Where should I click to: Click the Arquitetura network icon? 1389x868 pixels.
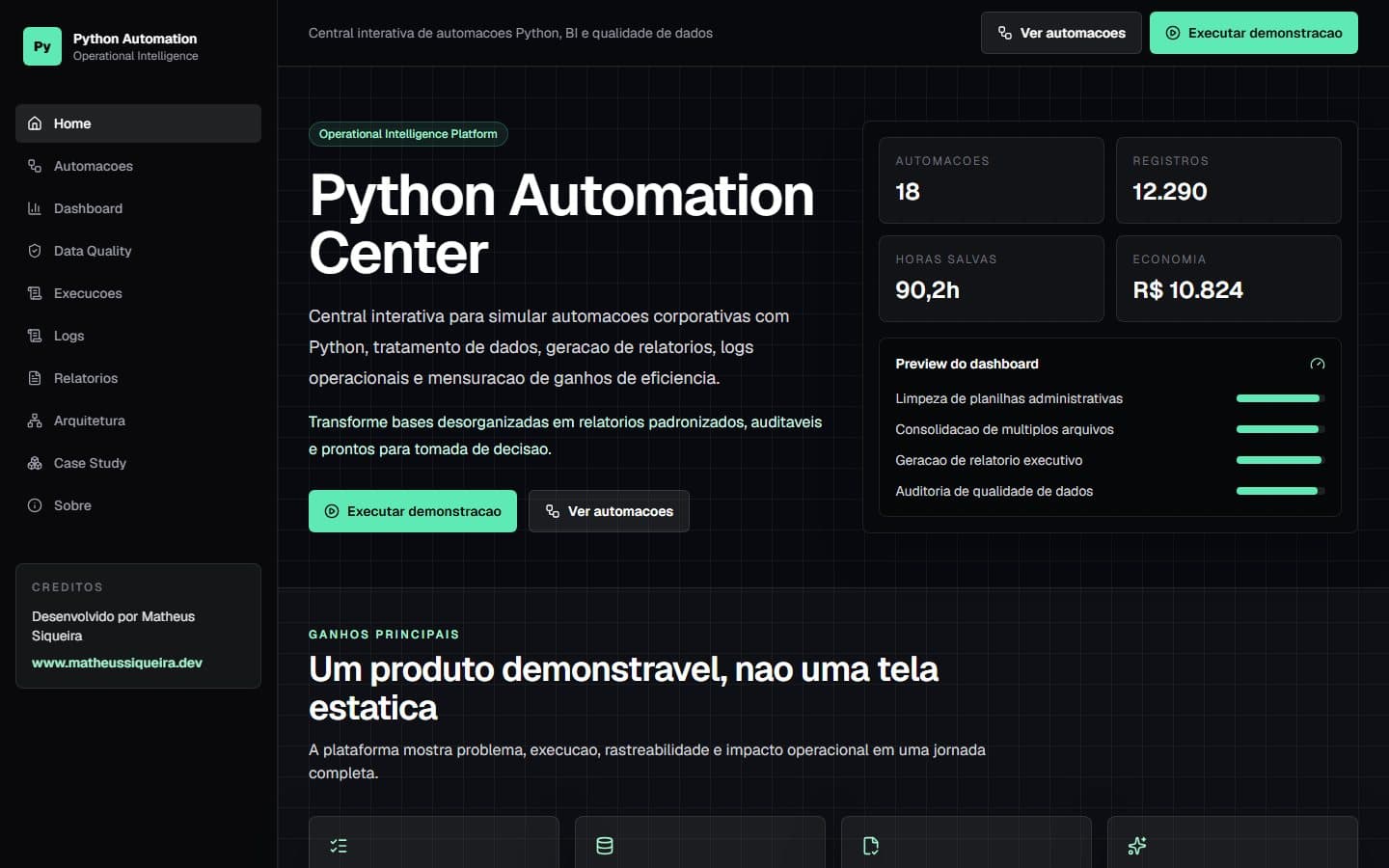tap(35, 420)
